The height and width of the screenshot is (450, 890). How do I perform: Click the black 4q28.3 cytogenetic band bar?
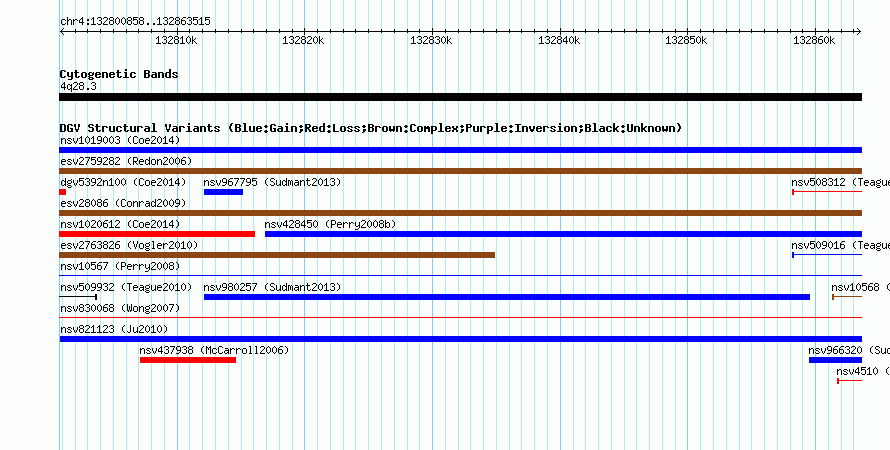coord(460,97)
